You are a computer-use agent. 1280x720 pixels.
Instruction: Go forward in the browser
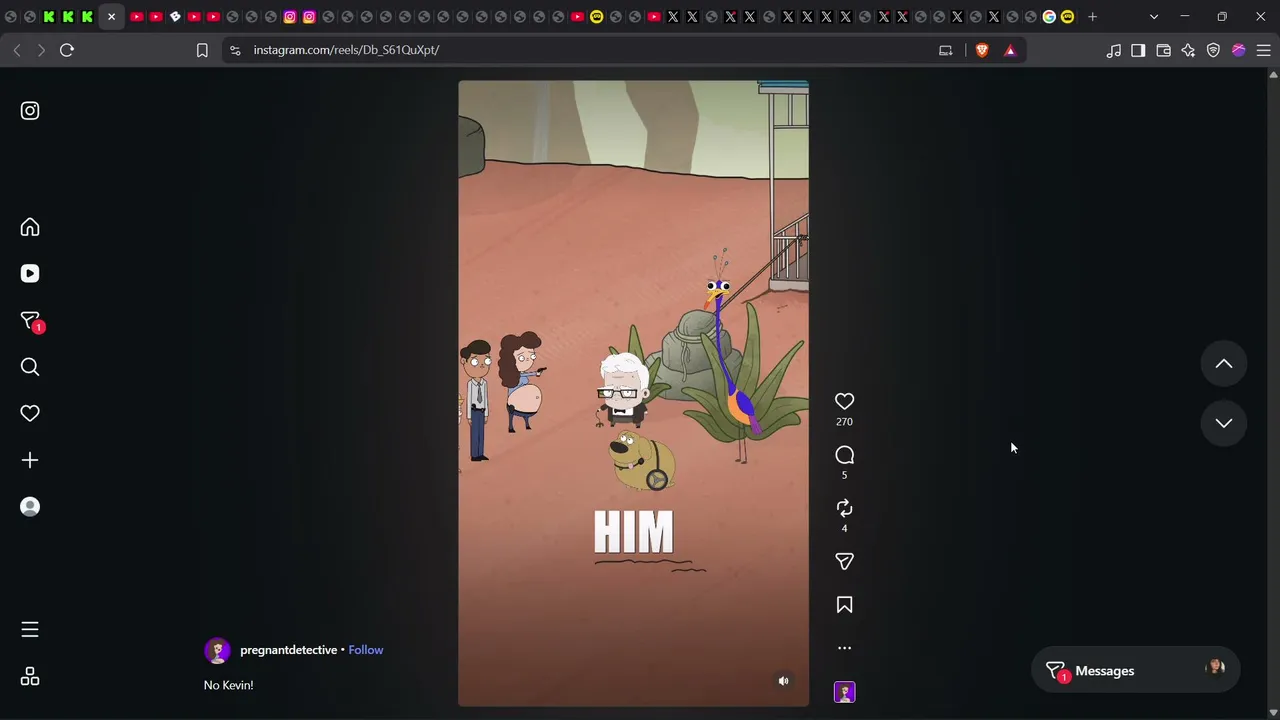41,50
